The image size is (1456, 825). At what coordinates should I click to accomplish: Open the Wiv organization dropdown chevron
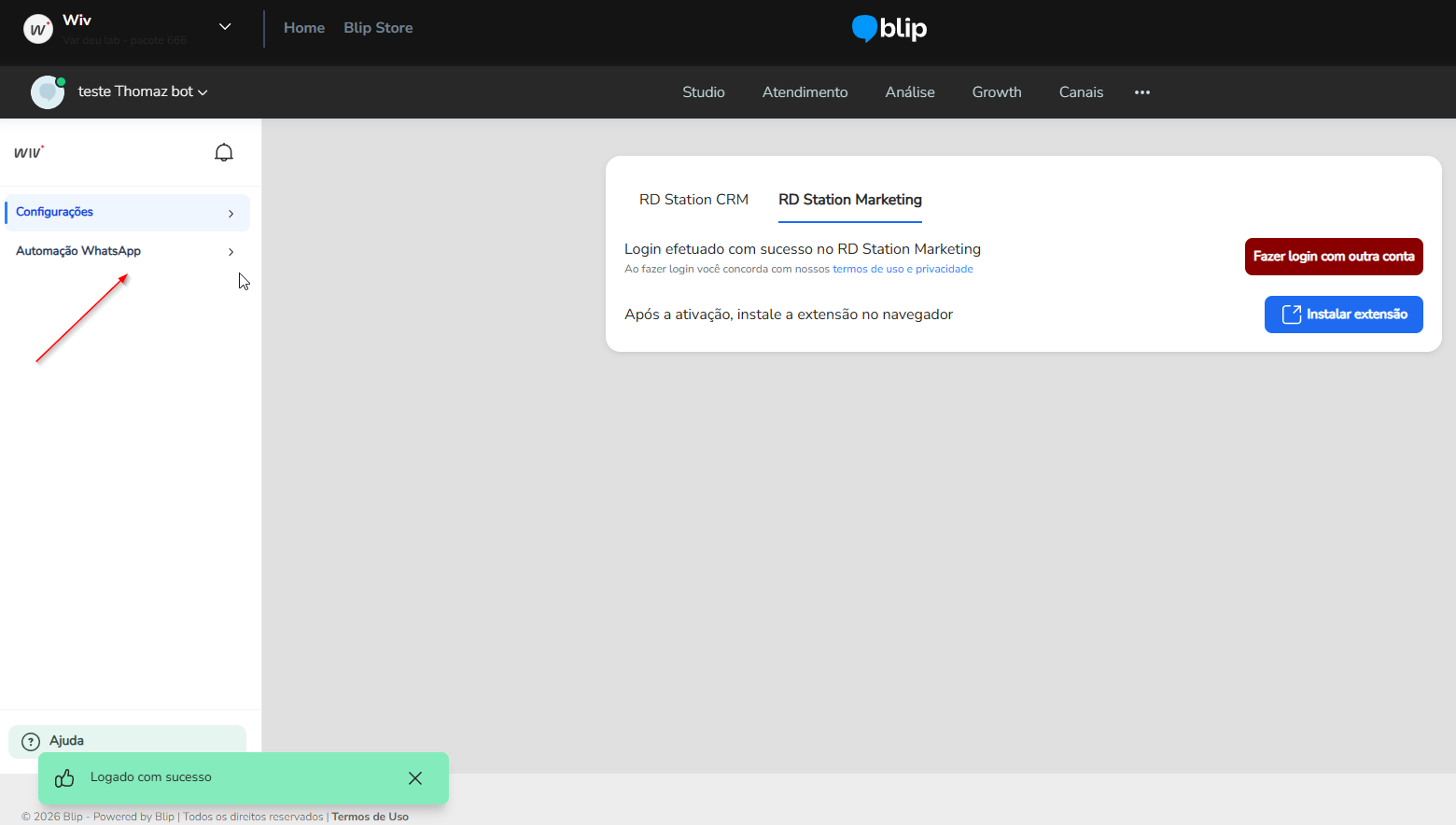[225, 27]
